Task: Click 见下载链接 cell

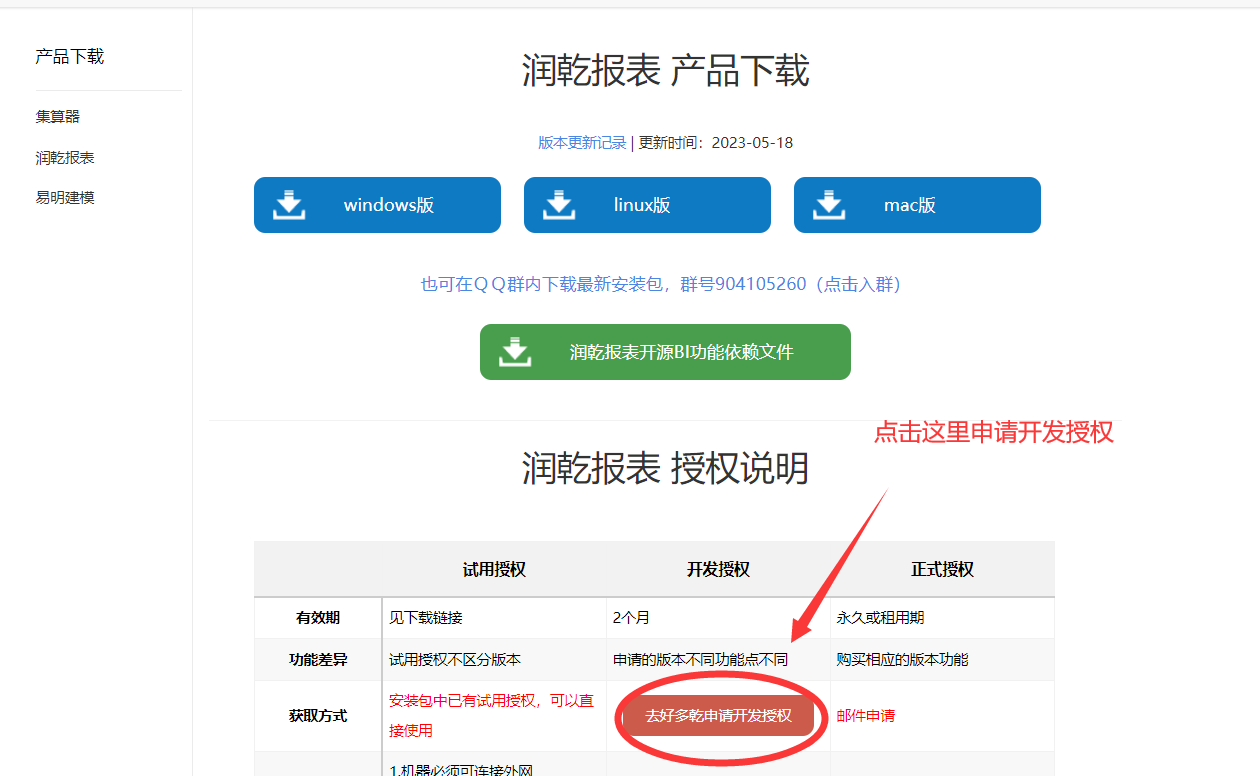Action: (426, 618)
